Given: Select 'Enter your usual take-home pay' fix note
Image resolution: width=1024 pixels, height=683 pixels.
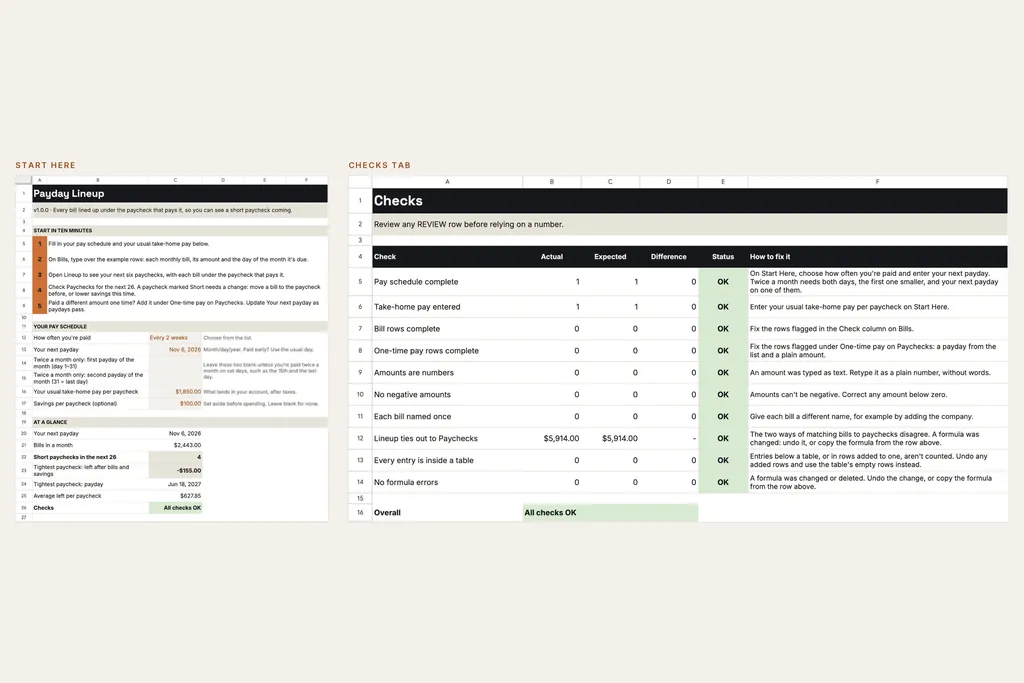Looking at the screenshot, I should pyautogui.click(x=849, y=306).
